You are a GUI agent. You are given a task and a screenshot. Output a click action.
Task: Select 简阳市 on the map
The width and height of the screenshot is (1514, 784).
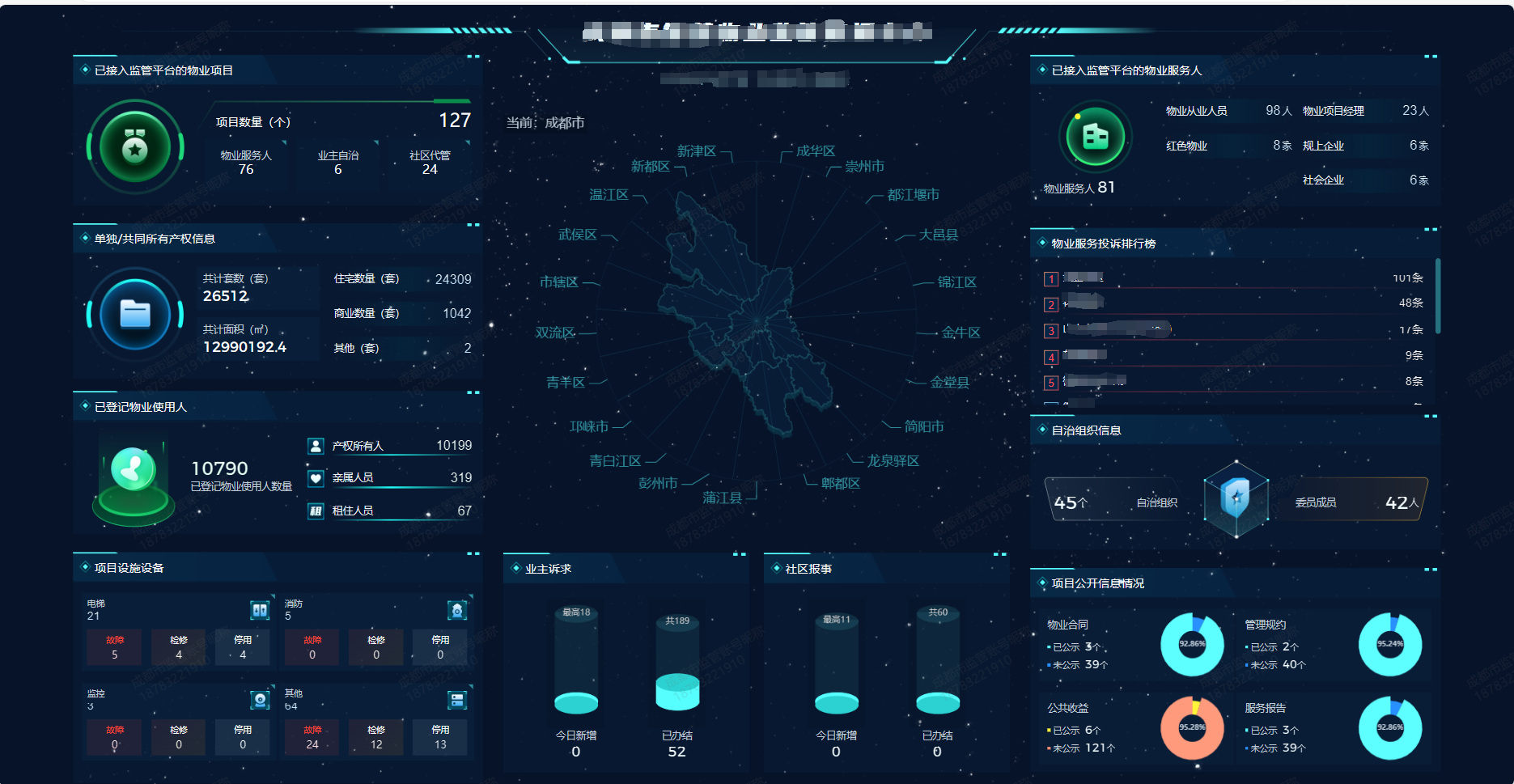pyautogui.click(x=924, y=426)
